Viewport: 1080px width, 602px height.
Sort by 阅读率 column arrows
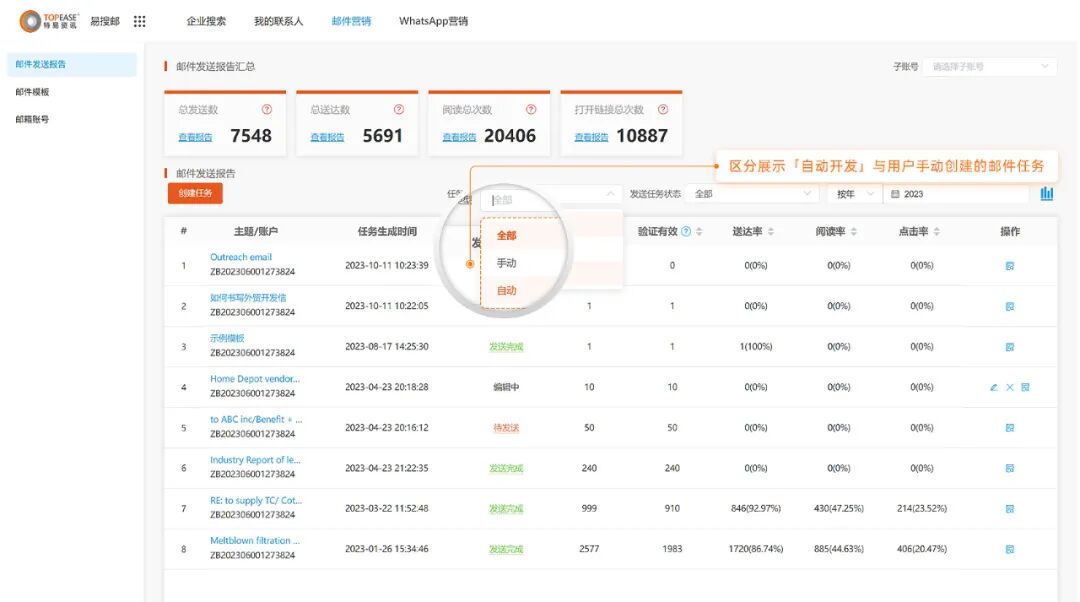click(x=853, y=231)
